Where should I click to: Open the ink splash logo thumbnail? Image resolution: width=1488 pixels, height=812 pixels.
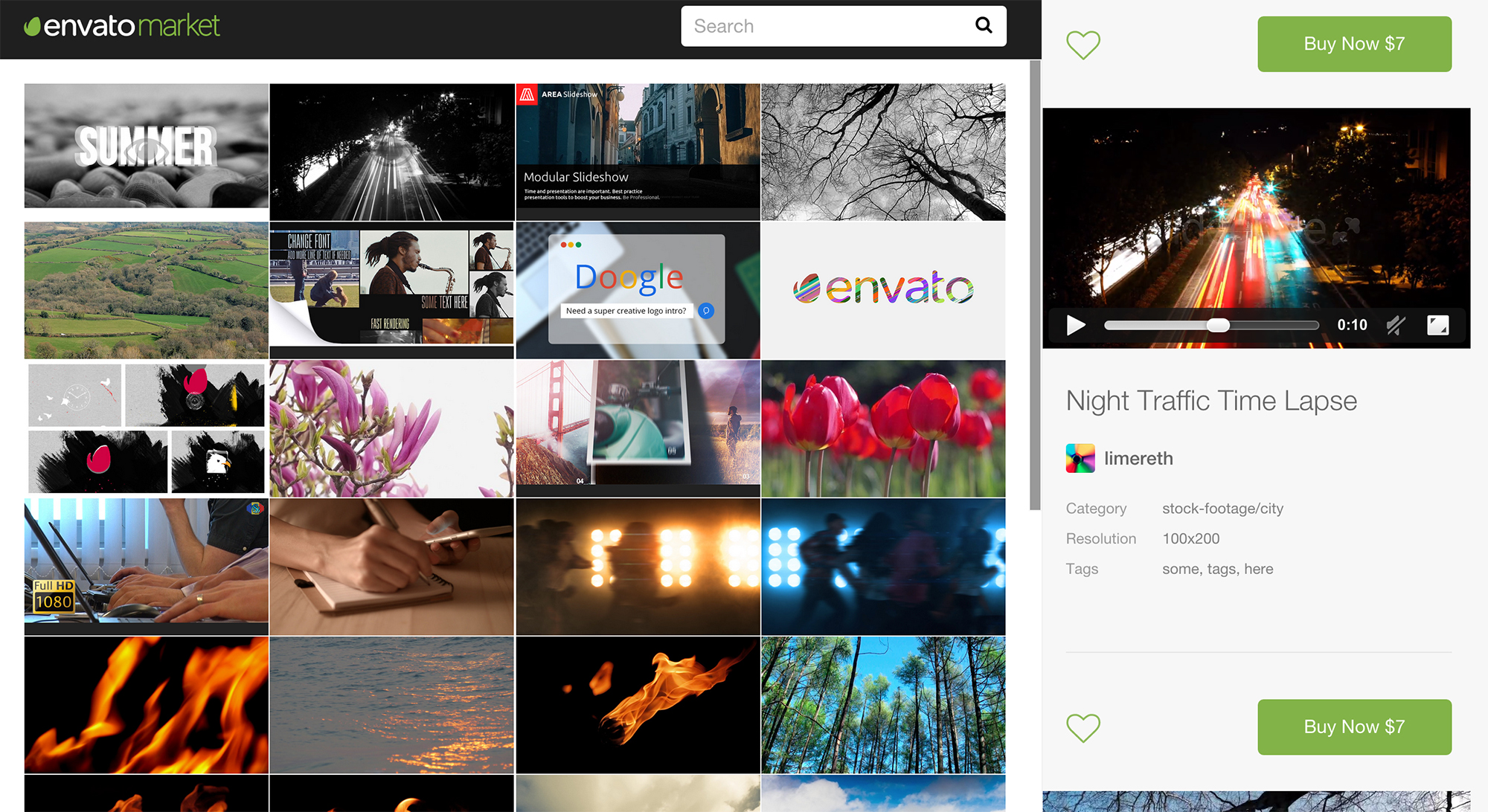pyautogui.click(x=147, y=428)
